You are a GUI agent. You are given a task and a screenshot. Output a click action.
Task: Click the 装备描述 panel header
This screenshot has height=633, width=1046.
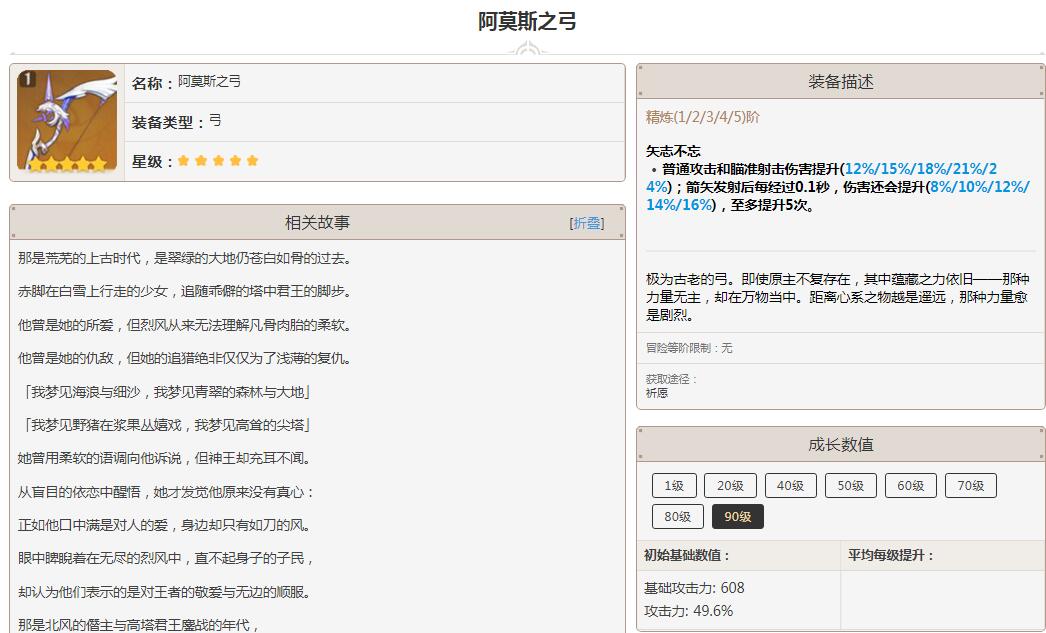[841, 81]
